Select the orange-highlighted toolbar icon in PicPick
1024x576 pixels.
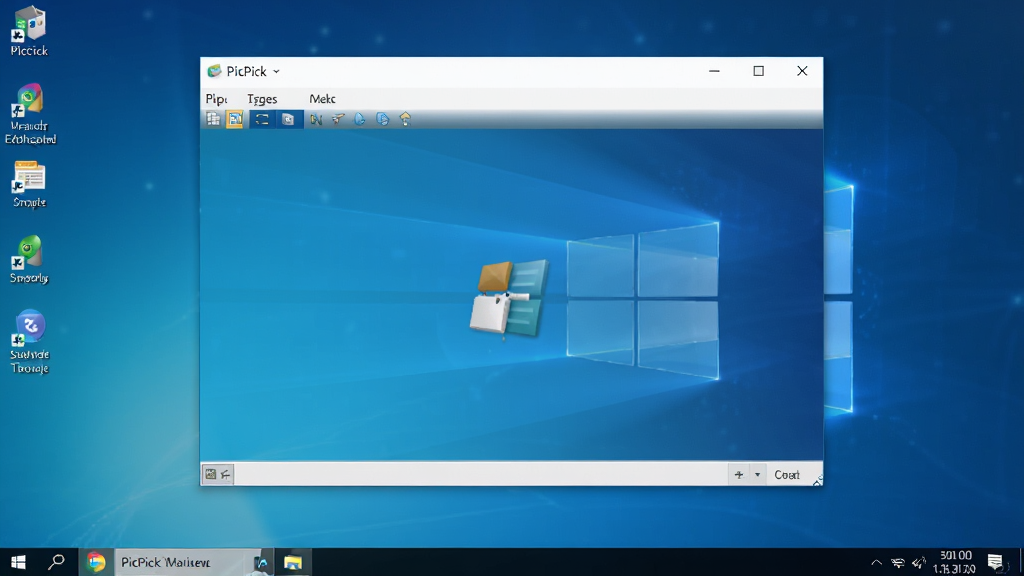(x=234, y=119)
